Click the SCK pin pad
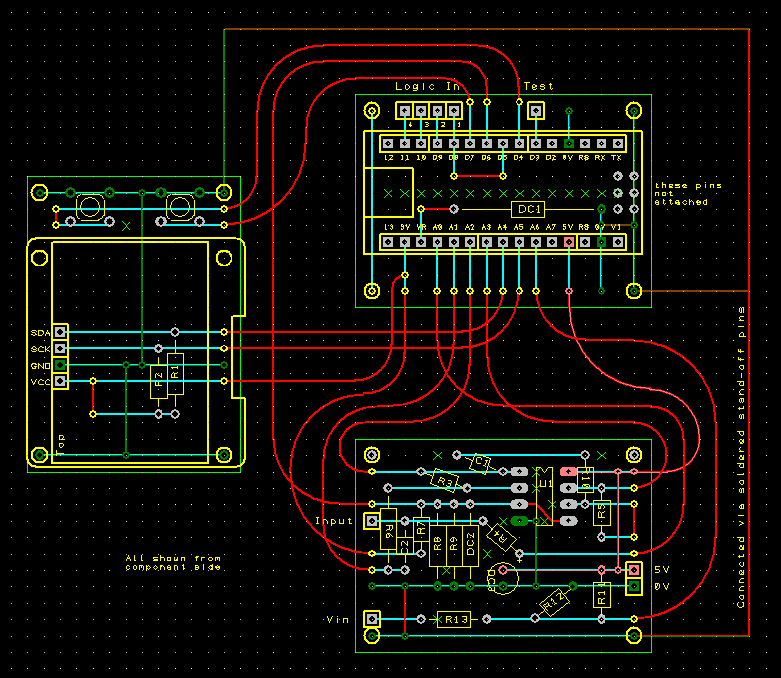The image size is (781, 678). [x=60, y=348]
